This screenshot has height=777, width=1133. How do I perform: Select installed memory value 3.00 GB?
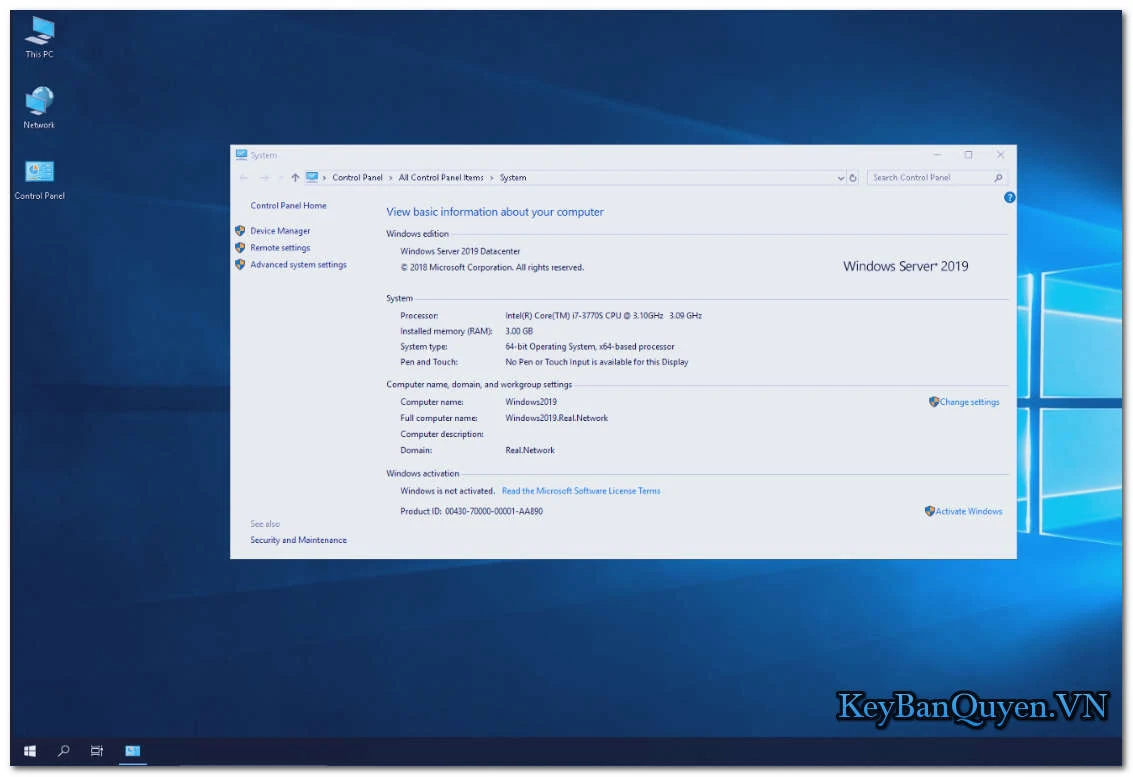pos(519,332)
